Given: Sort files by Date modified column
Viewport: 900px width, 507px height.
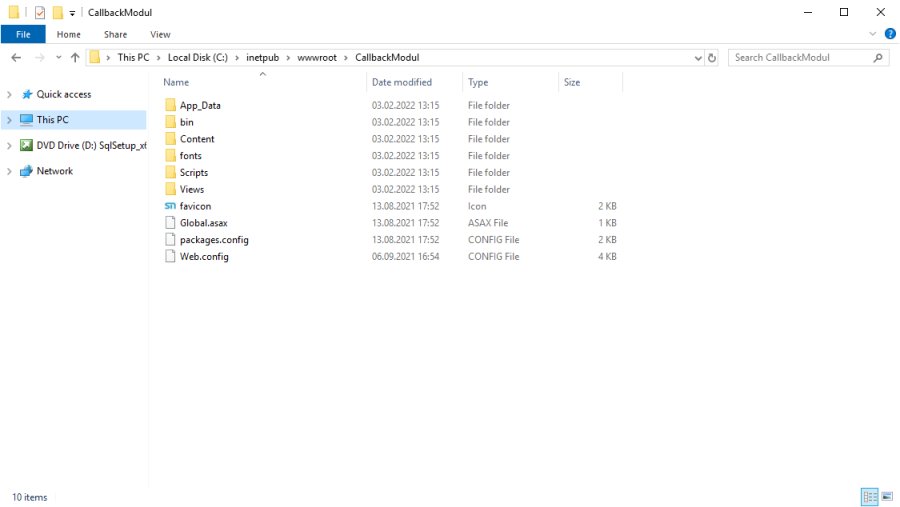Looking at the screenshot, I should (x=401, y=82).
